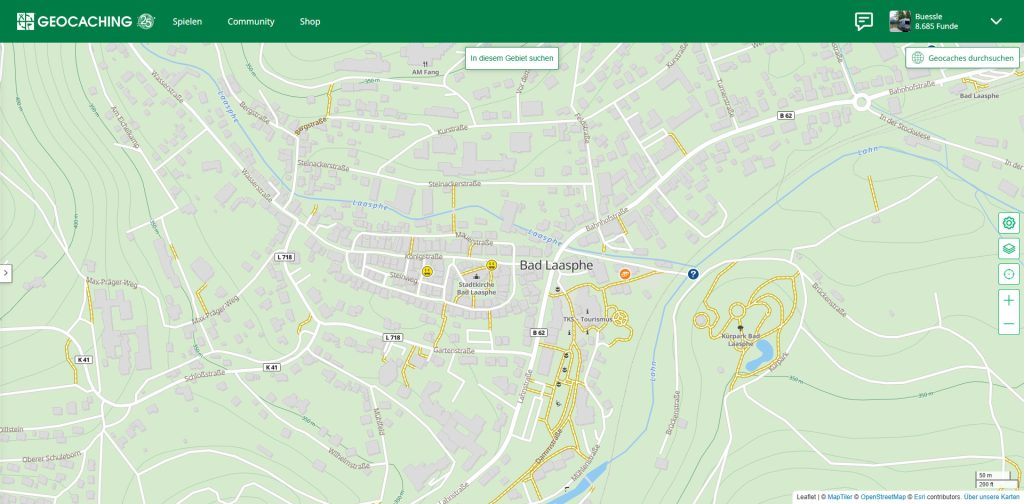Screen dimensions: 1024x504
Task: Zoom out with the minus button
Action: [1008, 324]
